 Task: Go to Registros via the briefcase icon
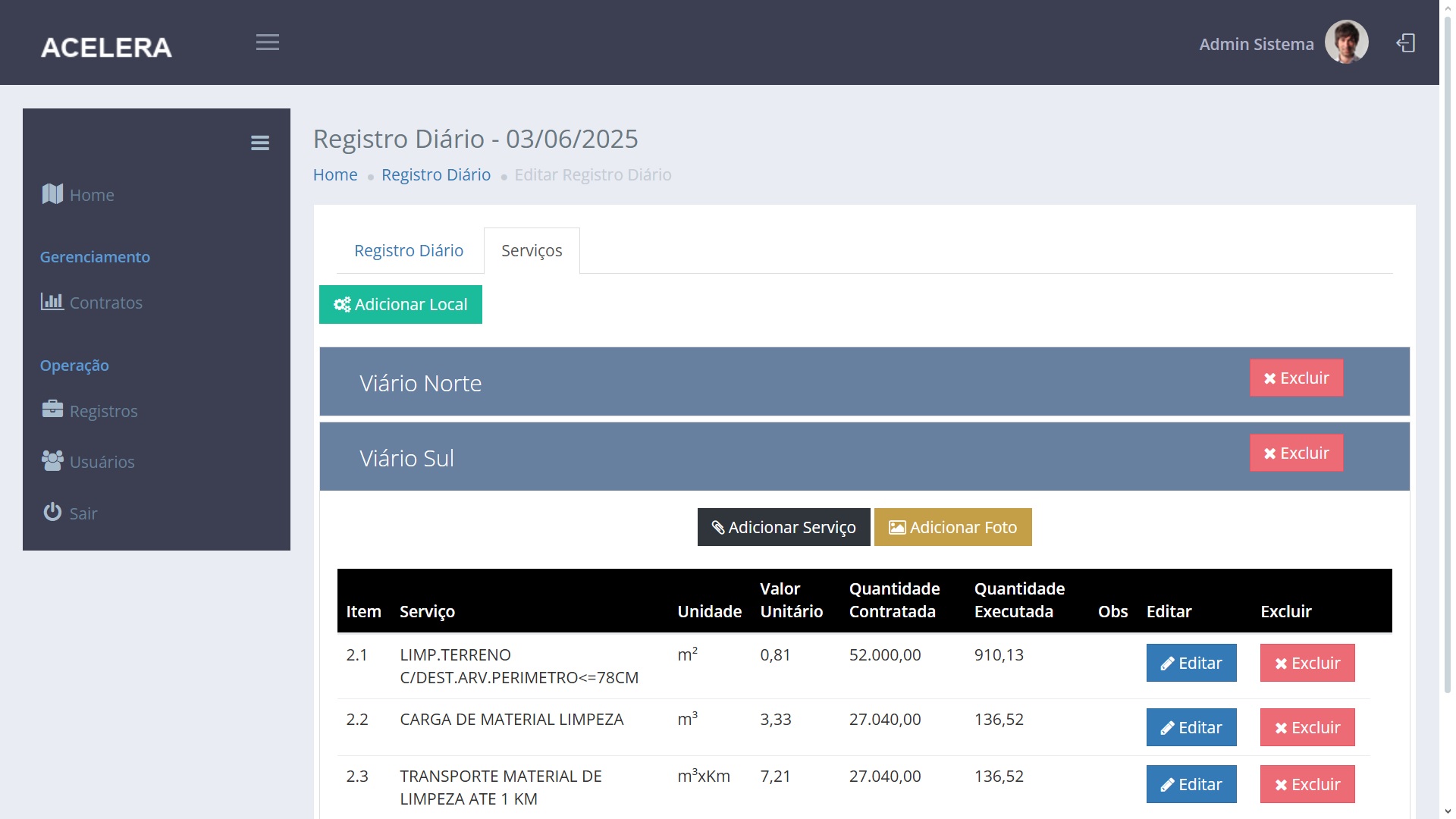[x=52, y=409]
